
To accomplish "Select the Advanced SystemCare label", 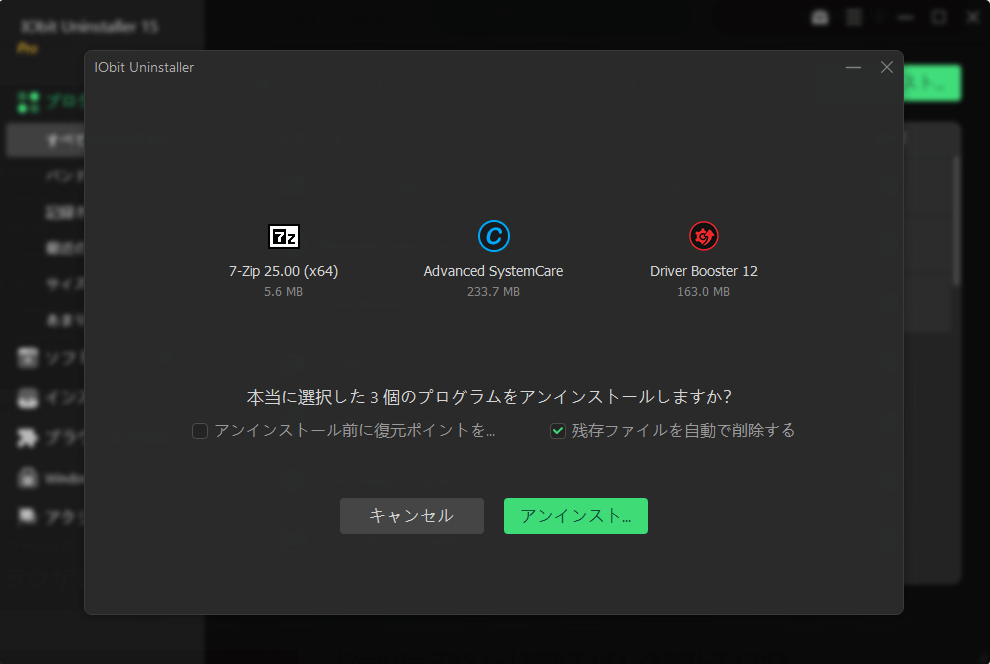I will 493,271.
